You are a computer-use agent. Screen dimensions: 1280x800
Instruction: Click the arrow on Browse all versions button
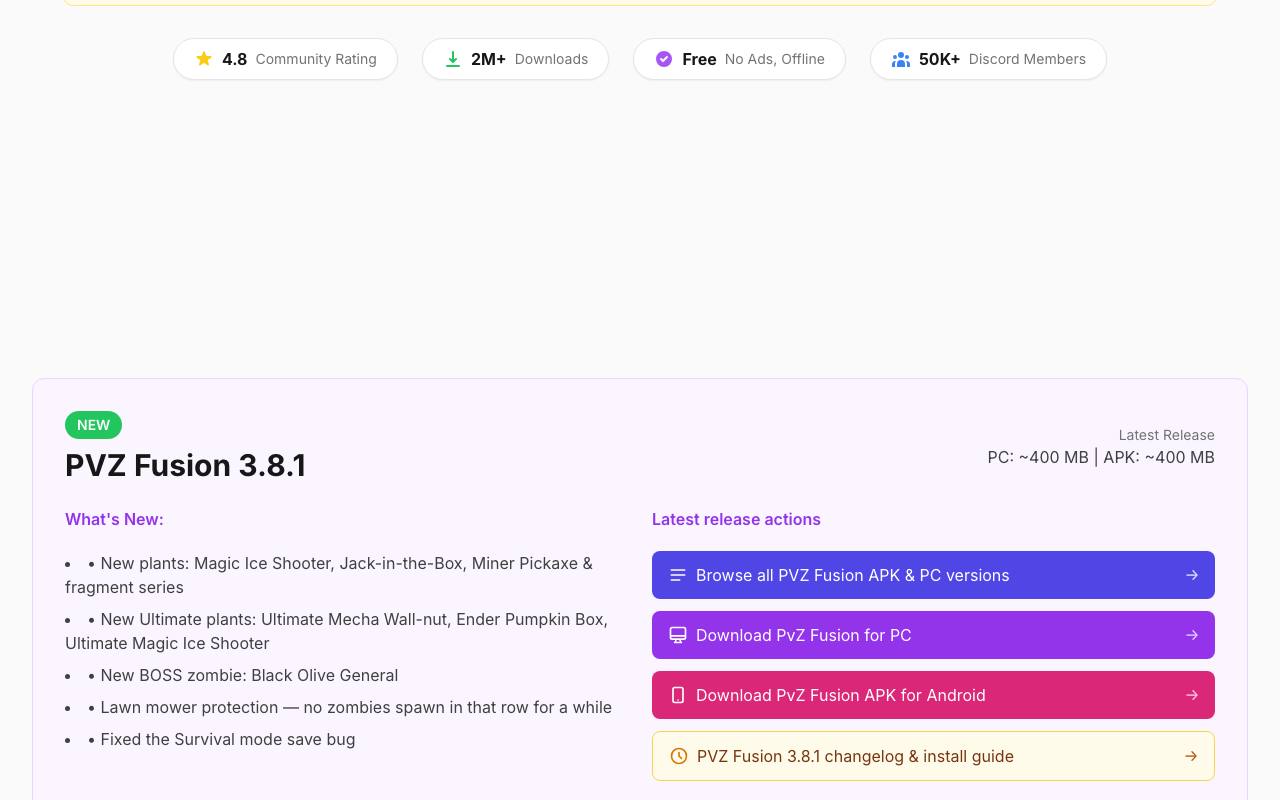pos(1191,575)
